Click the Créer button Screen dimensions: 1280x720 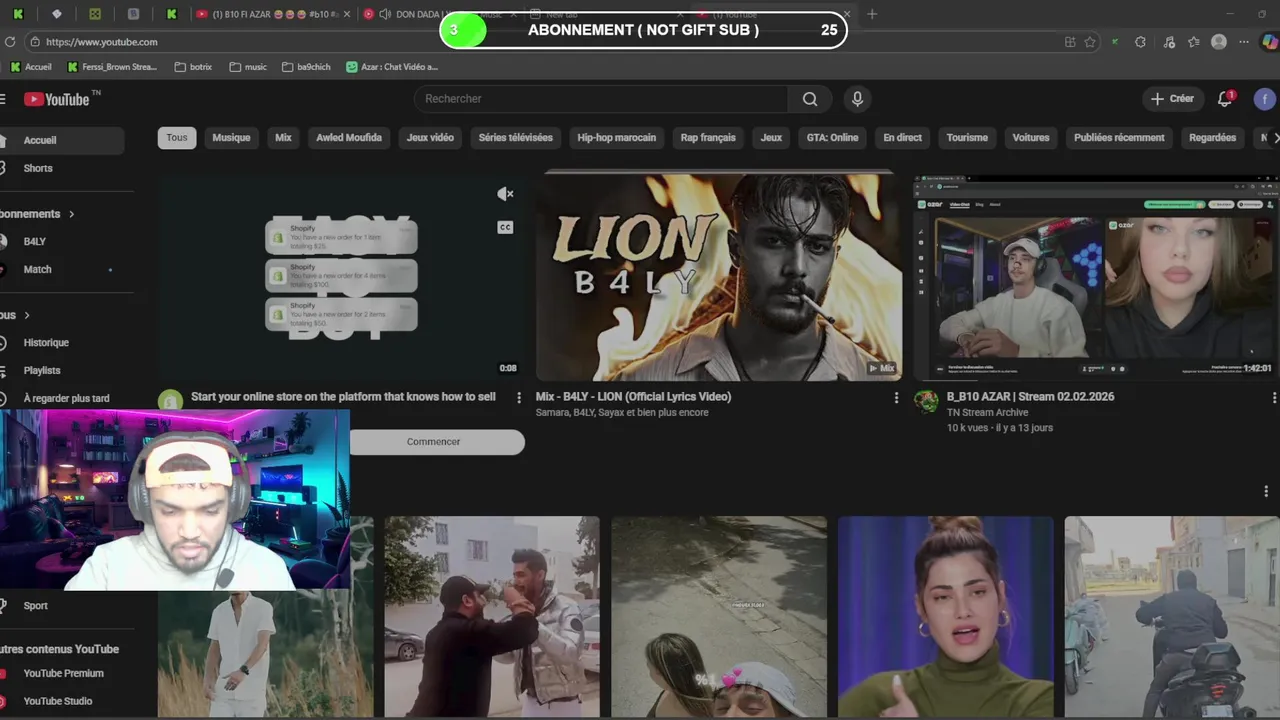pyautogui.click(x=1172, y=99)
